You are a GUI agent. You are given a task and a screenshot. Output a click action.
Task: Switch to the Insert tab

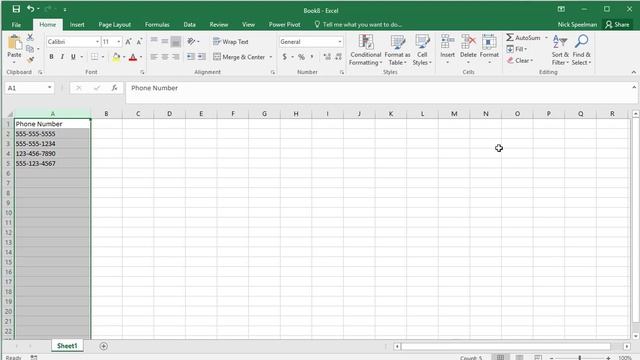77,24
